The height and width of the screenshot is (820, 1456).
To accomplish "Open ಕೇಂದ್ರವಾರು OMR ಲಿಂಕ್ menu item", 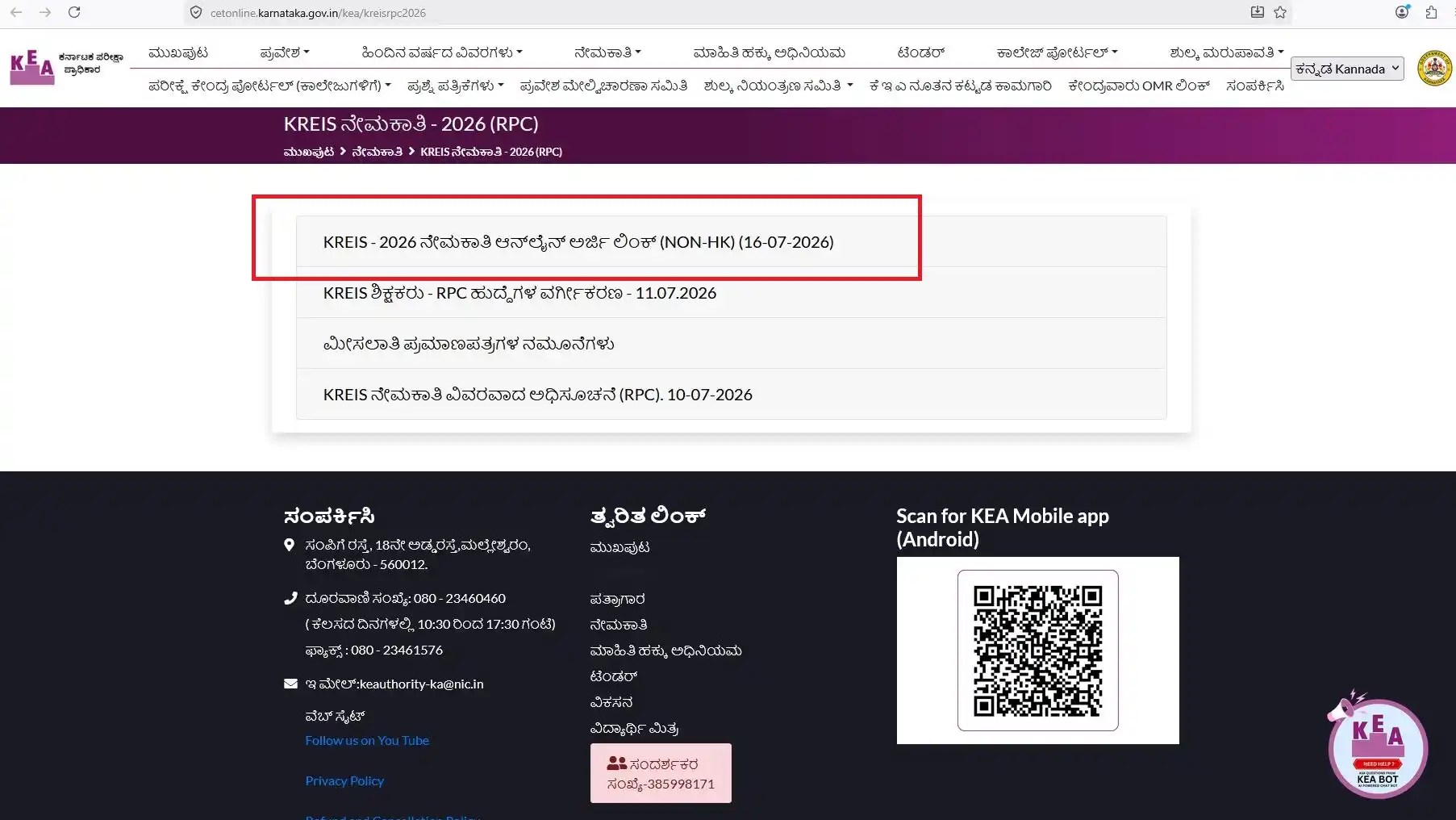I will 1139,86.
